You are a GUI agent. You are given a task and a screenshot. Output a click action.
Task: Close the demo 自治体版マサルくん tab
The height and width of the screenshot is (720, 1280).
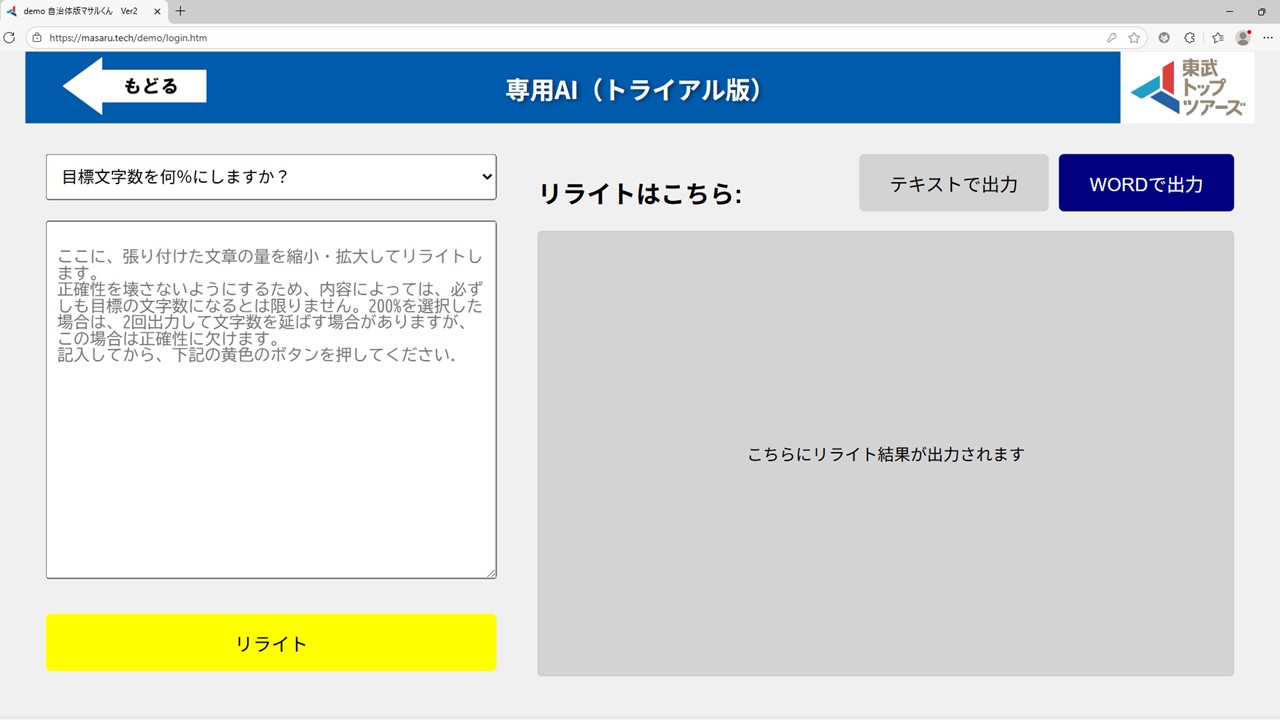pos(157,11)
